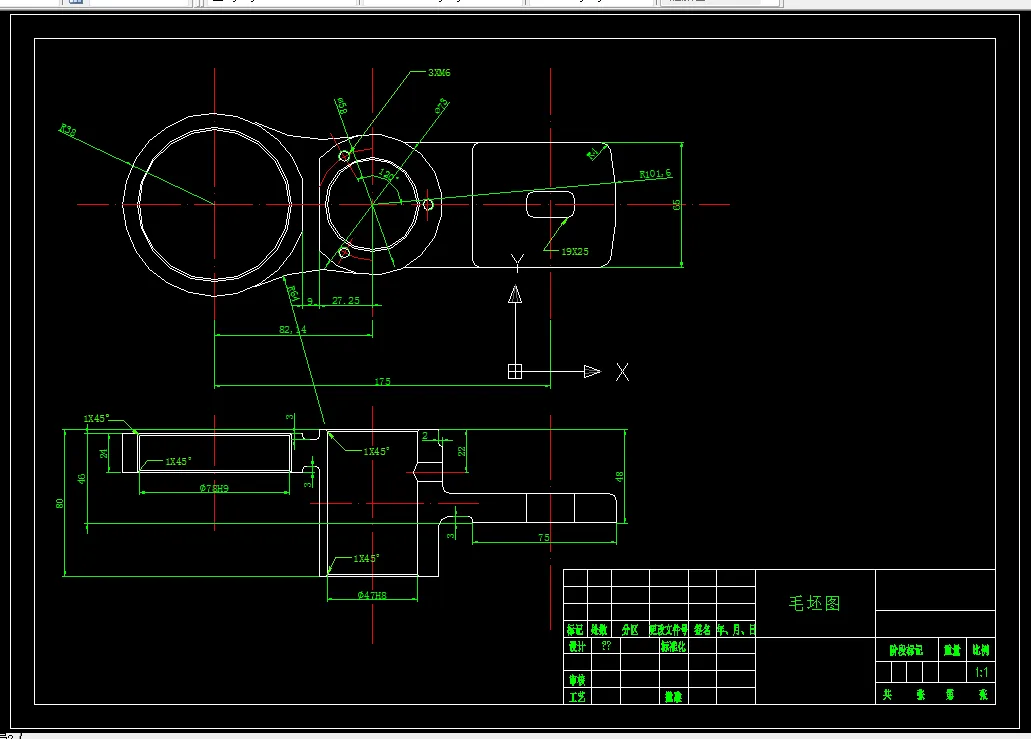Click the 75 horizontal dimension value
Viewport: 1031px width, 739px height.
544,537
